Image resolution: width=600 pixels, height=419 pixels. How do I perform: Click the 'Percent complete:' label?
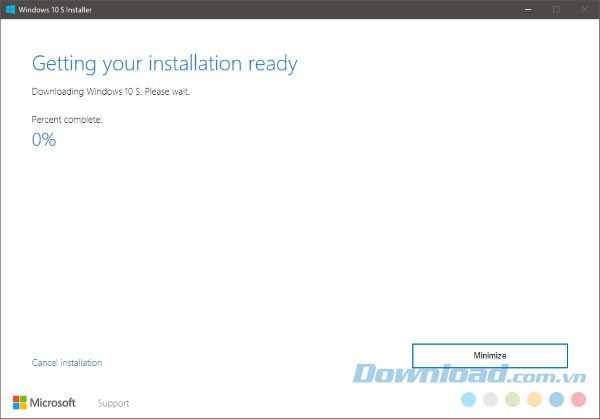(x=67, y=119)
